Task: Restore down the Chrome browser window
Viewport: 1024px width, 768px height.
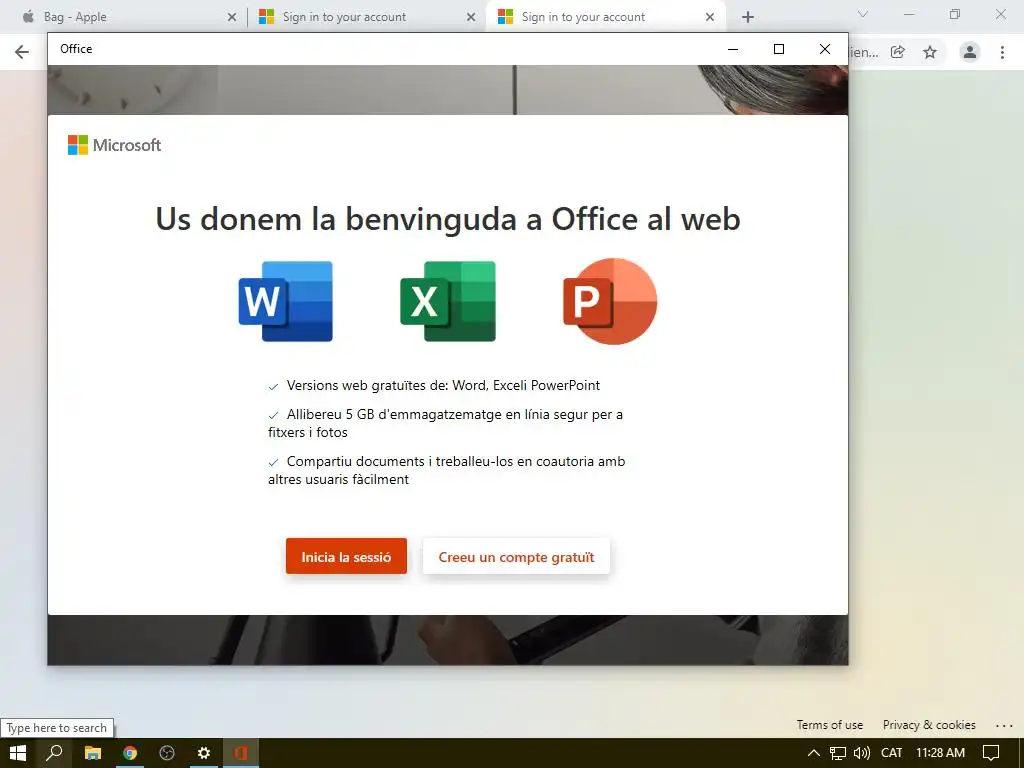Action: (x=955, y=14)
